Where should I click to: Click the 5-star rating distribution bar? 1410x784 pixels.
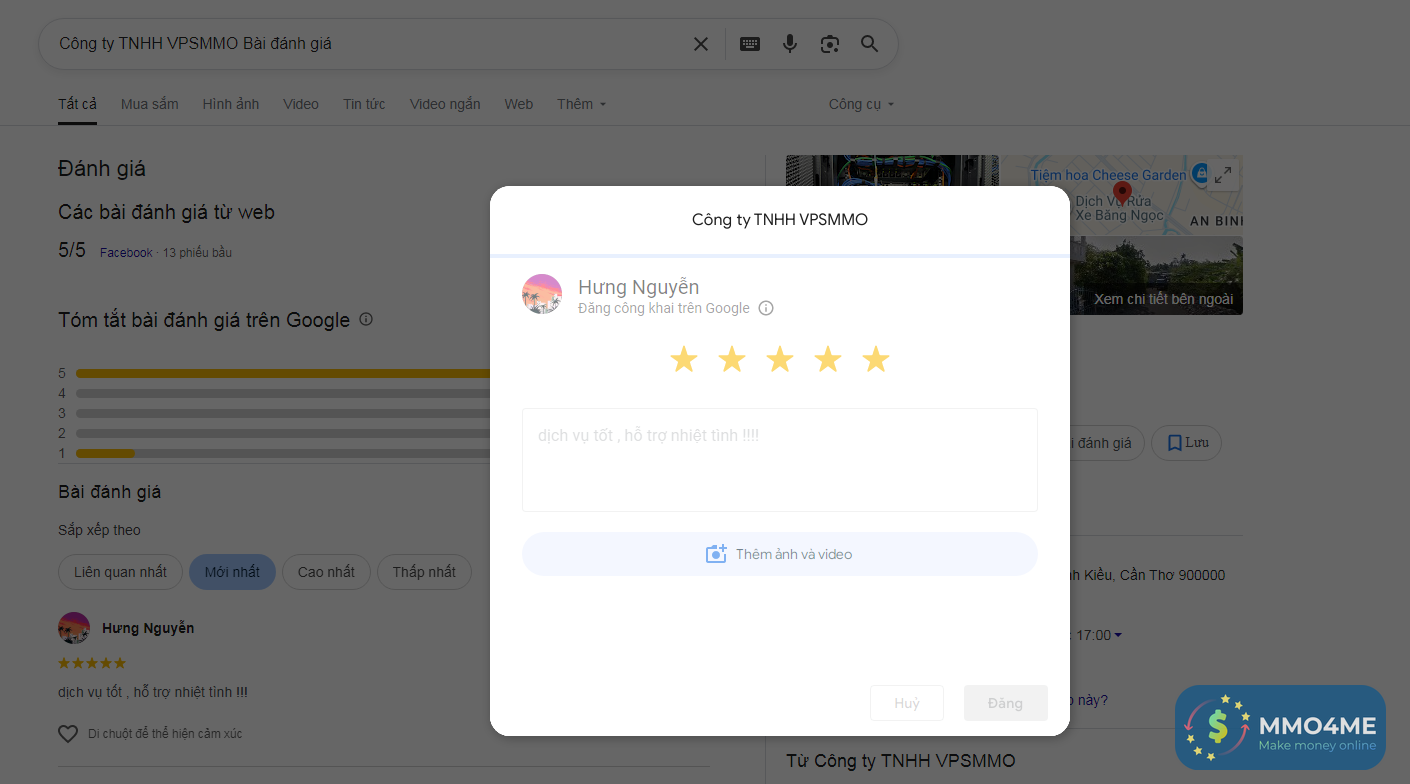[283, 373]
